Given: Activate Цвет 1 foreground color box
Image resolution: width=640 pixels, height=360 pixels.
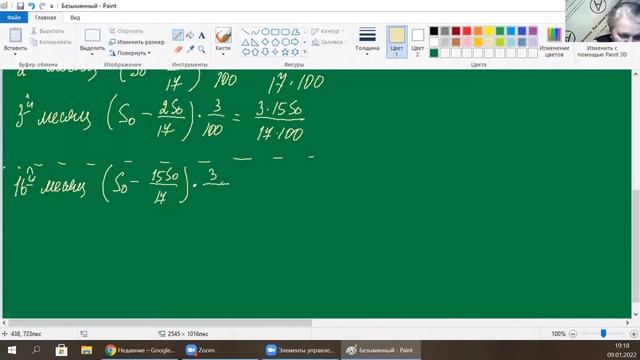Looking at the screenshot, I should click(396, 42).
